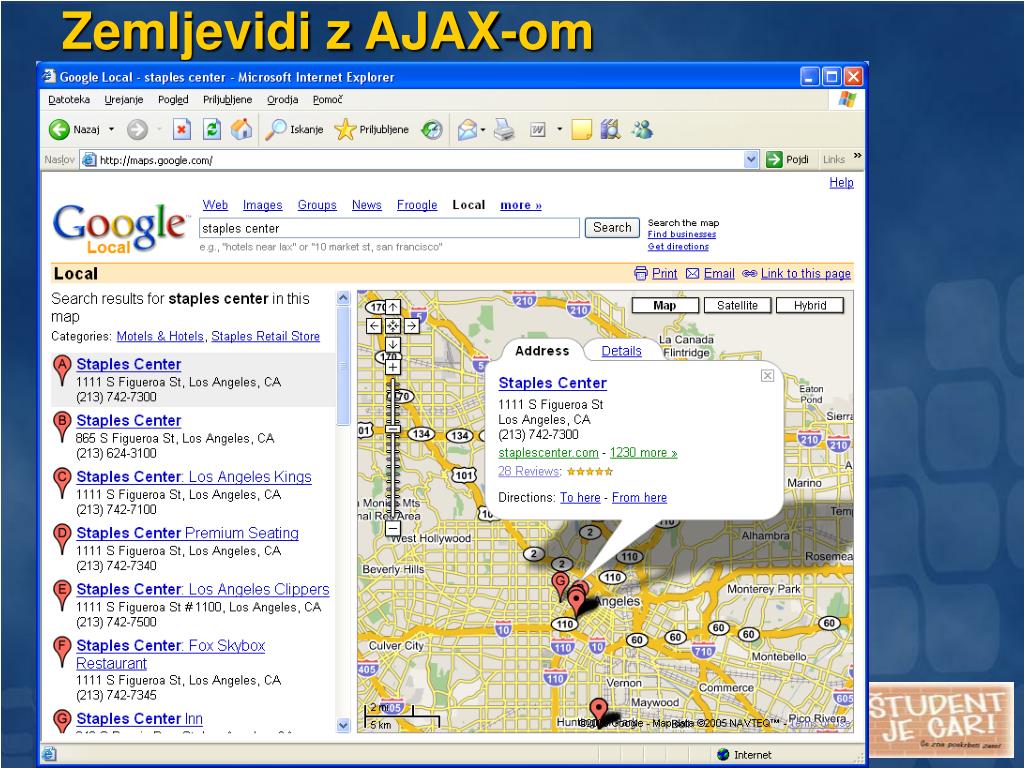Click the 28 Reviews link
Image resolution: width=1024 pixels, height=768 pixels.
(x=529, y=472)
